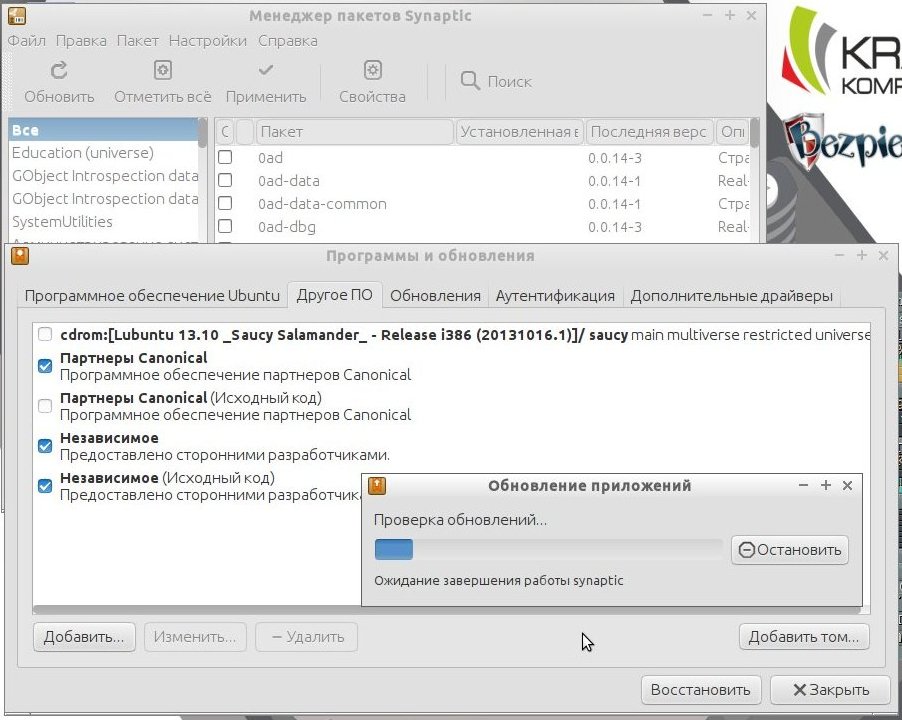
Task: Sort by the Пакет column header
Action: [x=354, y=132]
